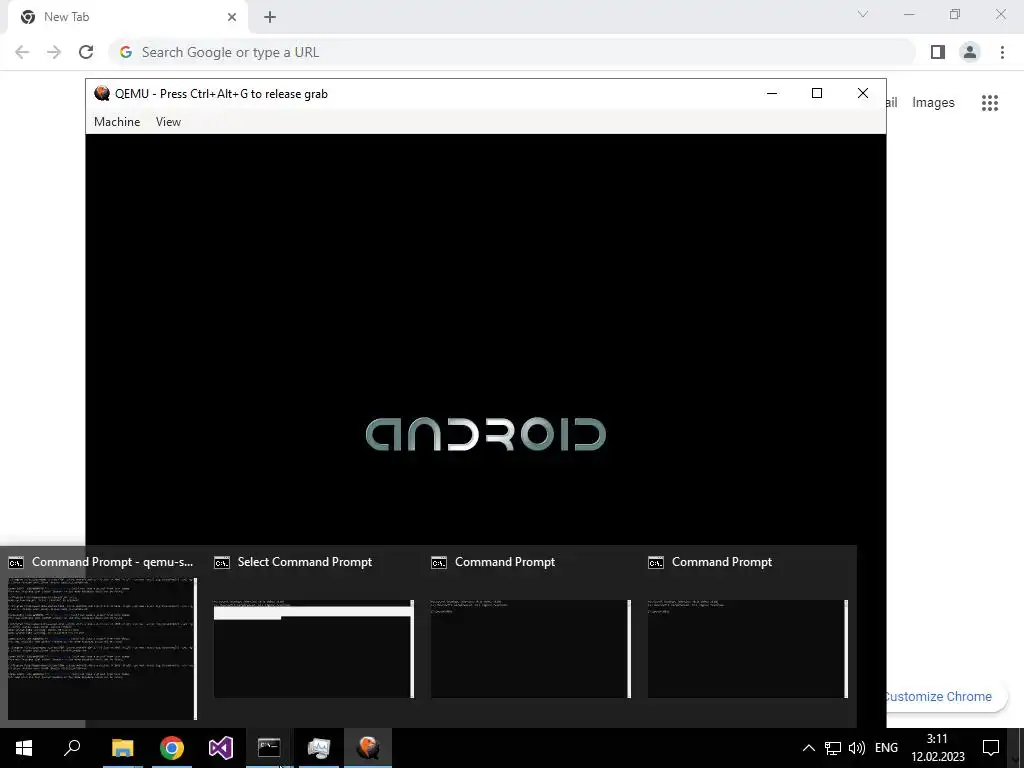Minimize the QEMU window
This screenshot has height=768, width=1024.
pyautogui.click(x=772, y=93)
